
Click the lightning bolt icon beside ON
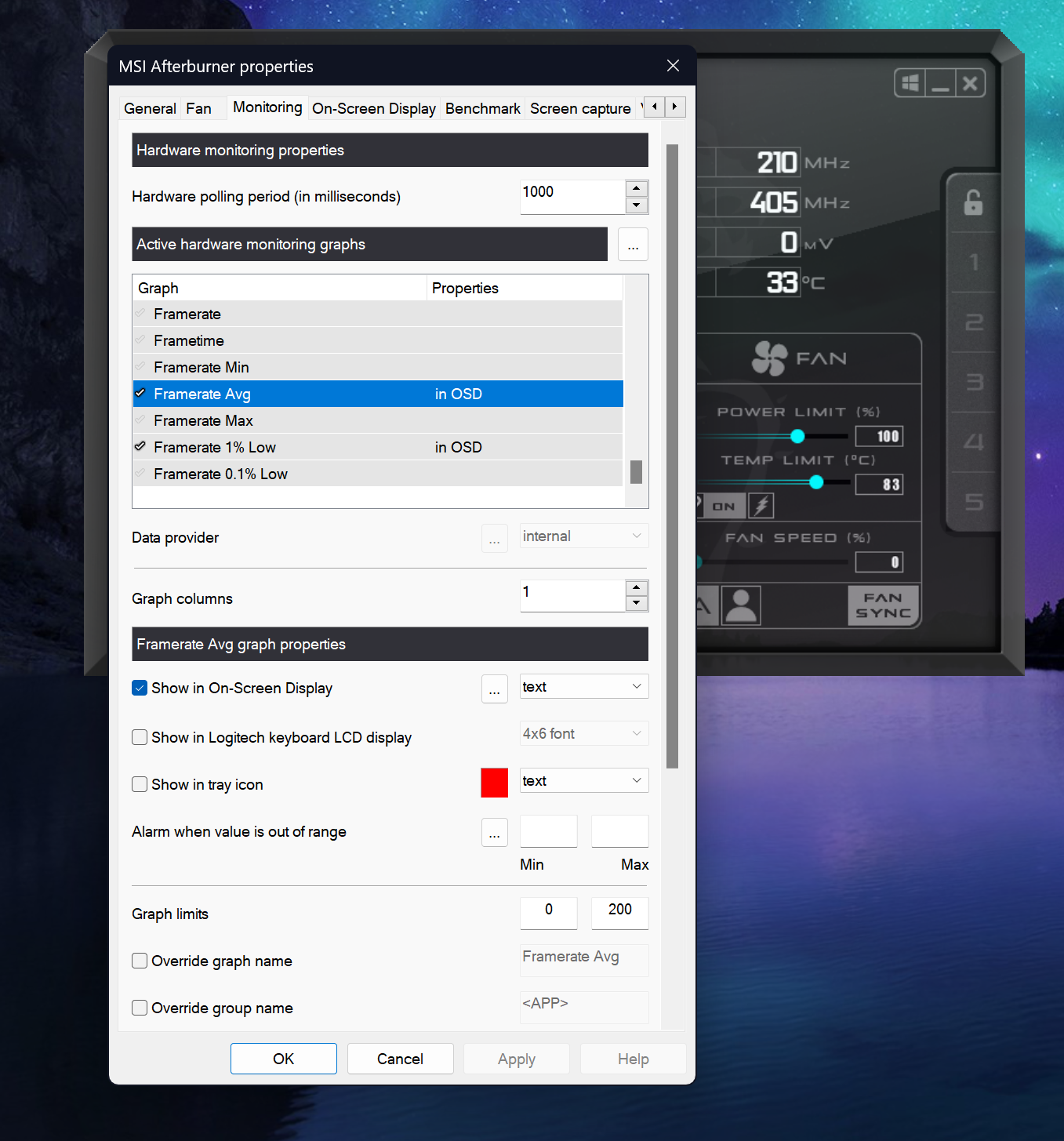pyautogui.click(x=761, y=506)
